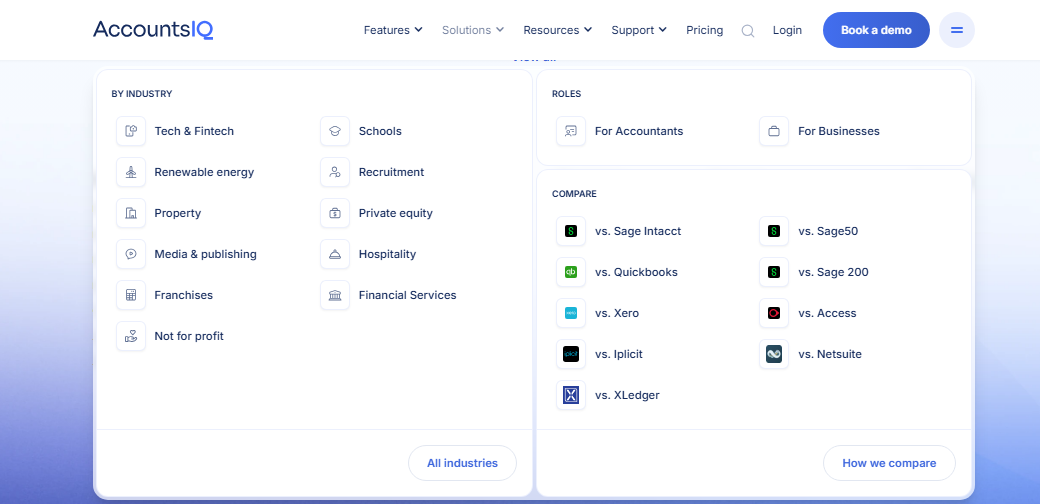Viewport: 1040px width, 504px height.
Task: Open the Franchises text link
Action: (184, 295)
